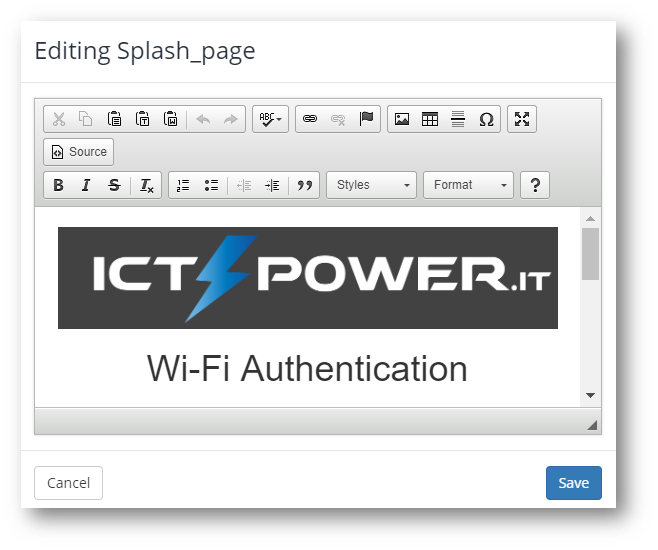Click the editor scrollbar down arrow
Screen dimensions: 658x550
click(590, 395)
